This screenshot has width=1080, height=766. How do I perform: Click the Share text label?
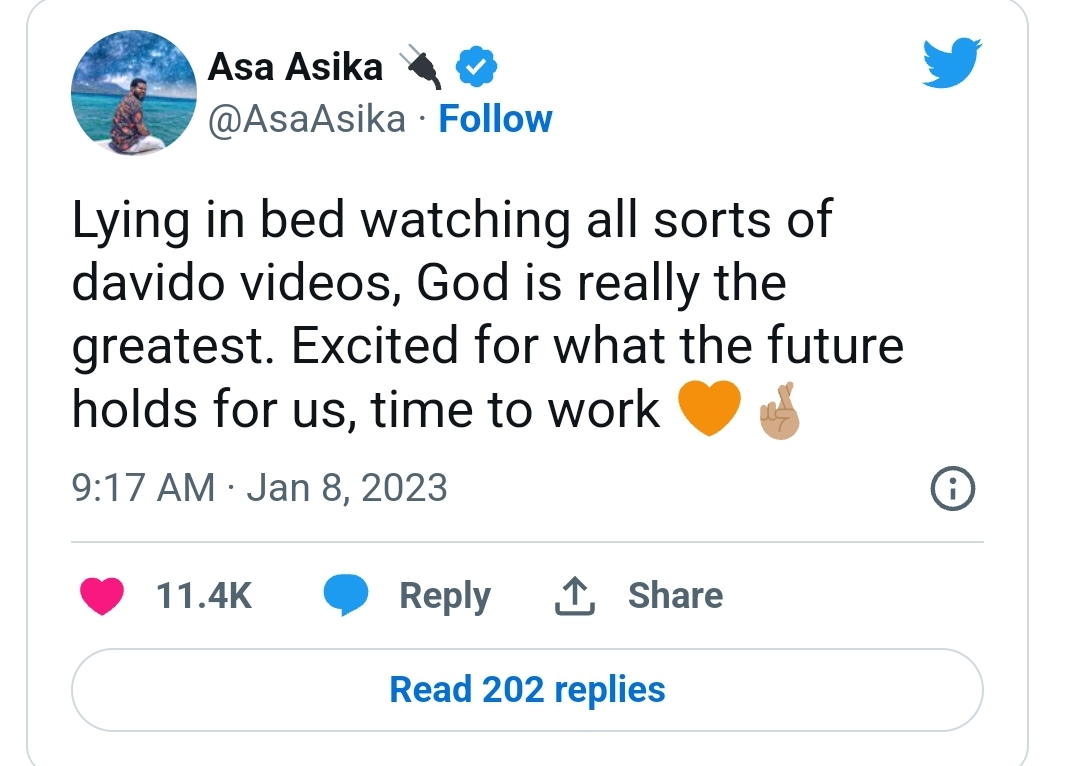point(676,595)
